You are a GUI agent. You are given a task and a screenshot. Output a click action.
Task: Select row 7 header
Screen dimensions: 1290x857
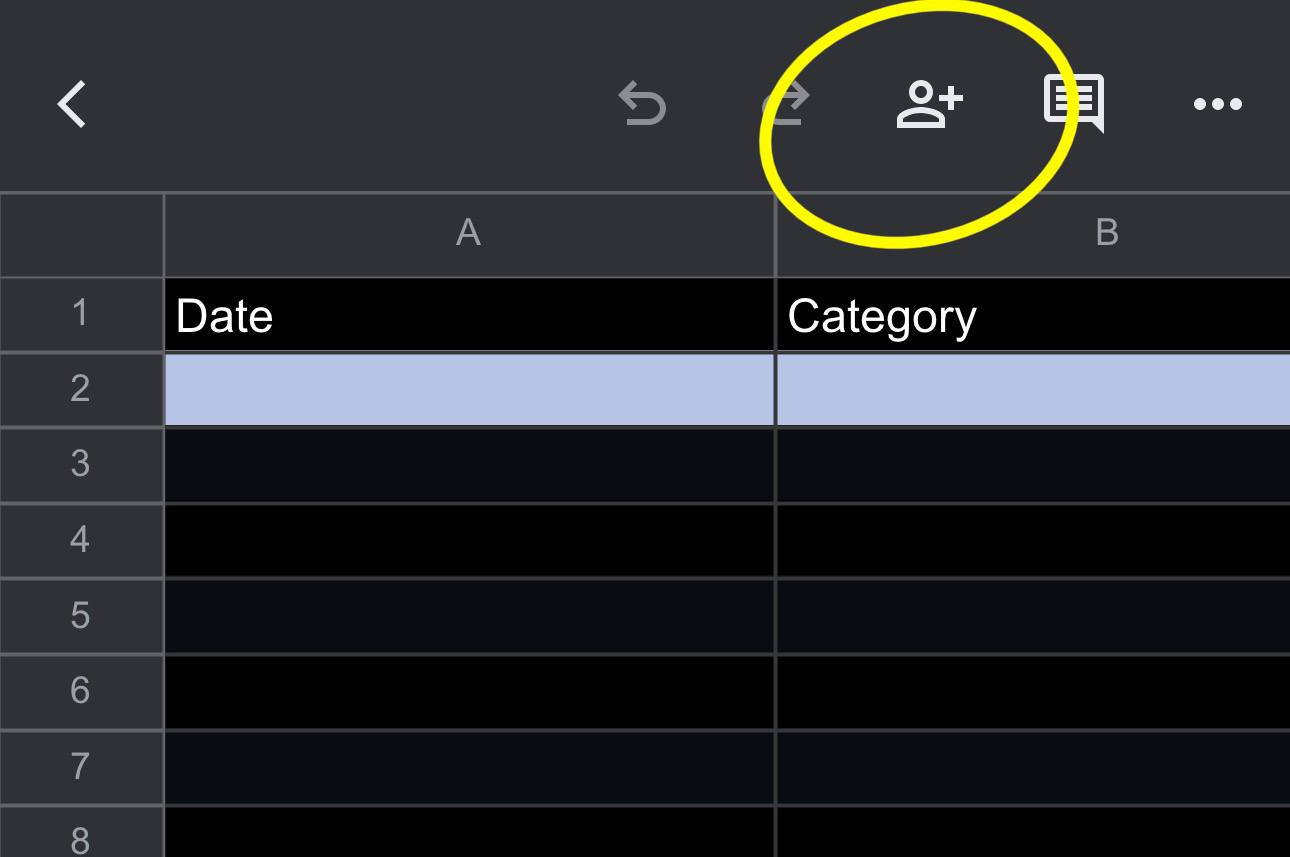click(x=80, y=767)
